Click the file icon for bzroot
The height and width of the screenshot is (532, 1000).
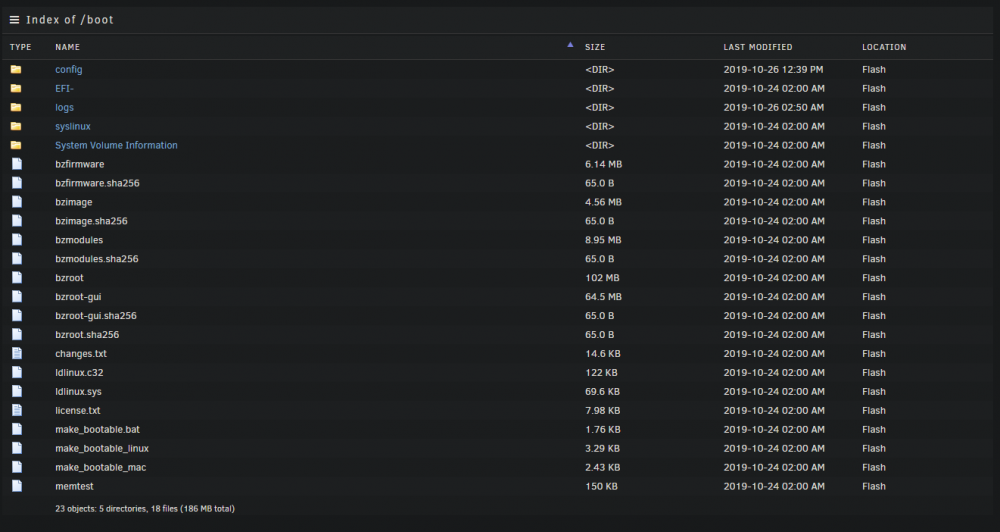[x=17, y=277]
